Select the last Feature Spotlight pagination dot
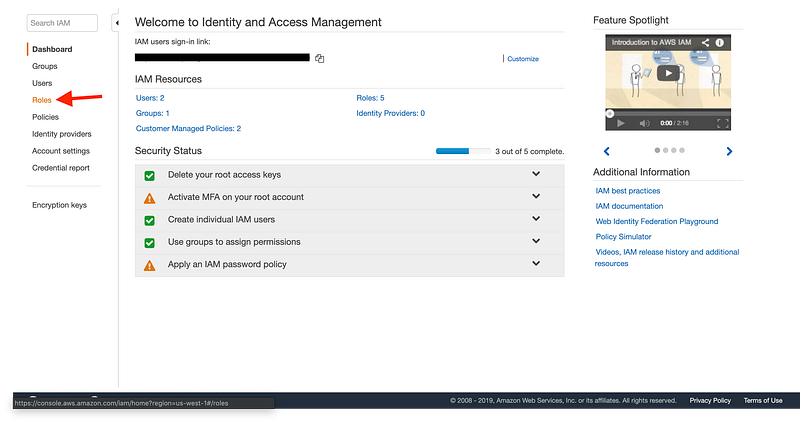Image resolution: width=800 pixels, height=424 pixels. [x=682, y=151]
